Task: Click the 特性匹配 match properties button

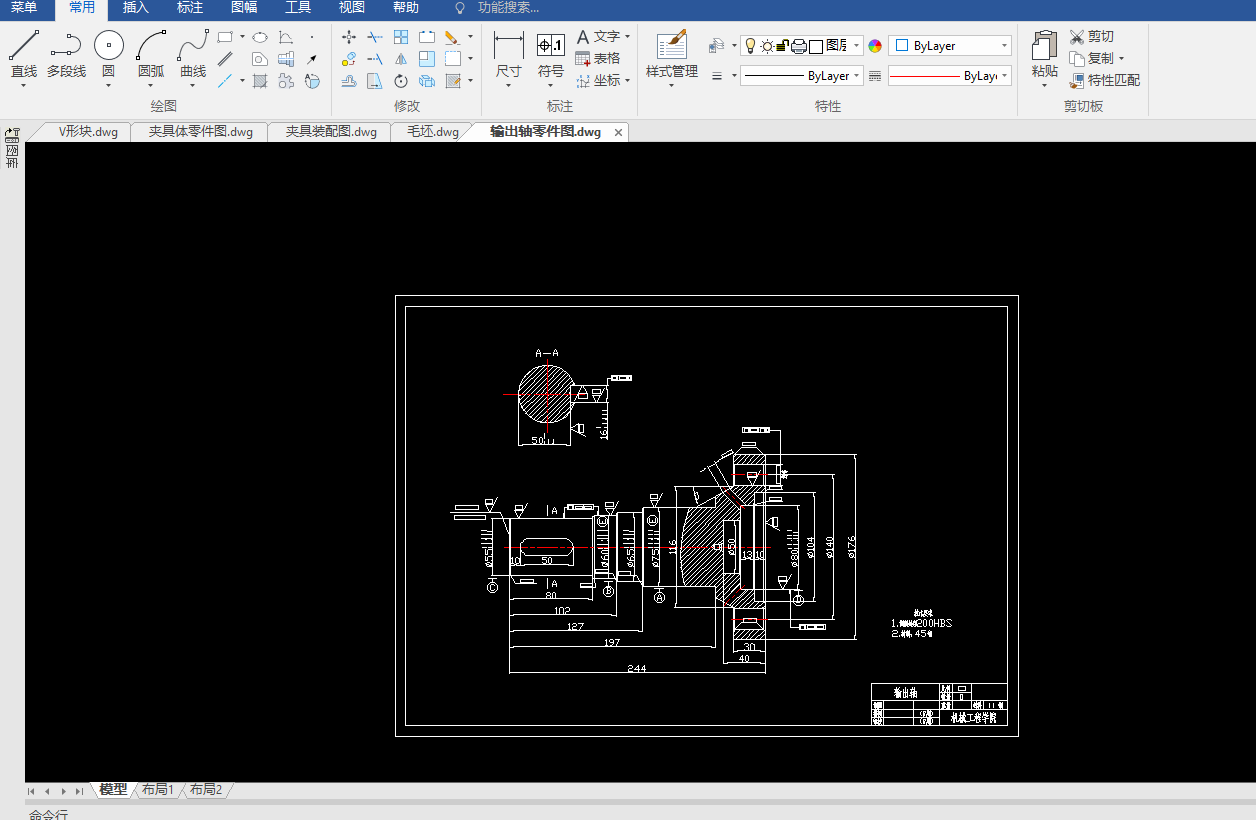Action: pyautogui.click(x=1105, y=80)
